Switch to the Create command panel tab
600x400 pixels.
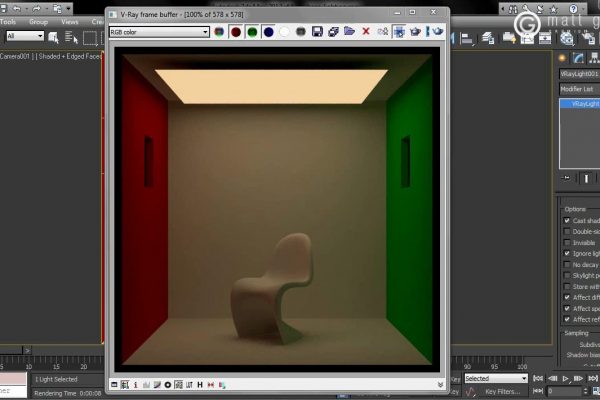pyautogui.click(x=562, y=58)
